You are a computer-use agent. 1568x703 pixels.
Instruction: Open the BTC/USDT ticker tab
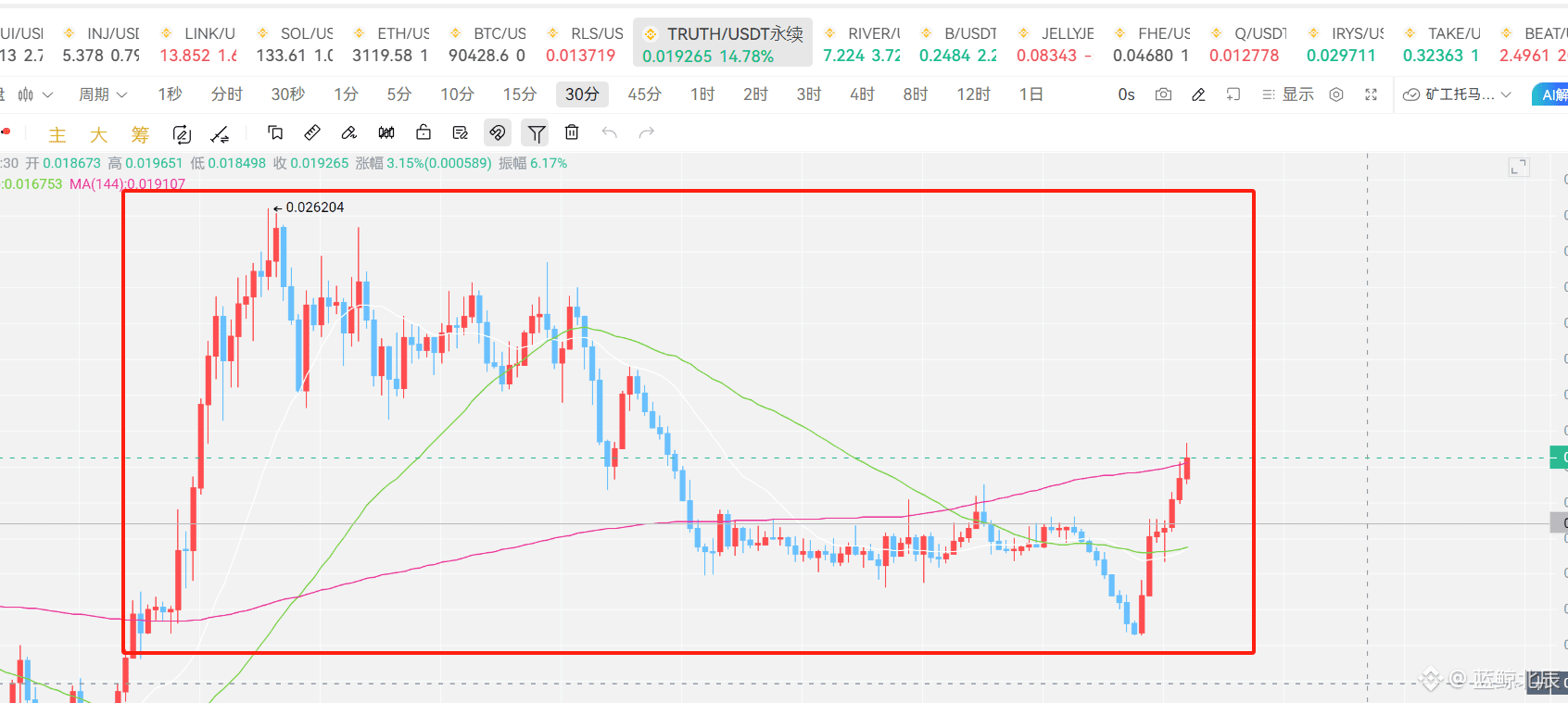coord(487,44)
